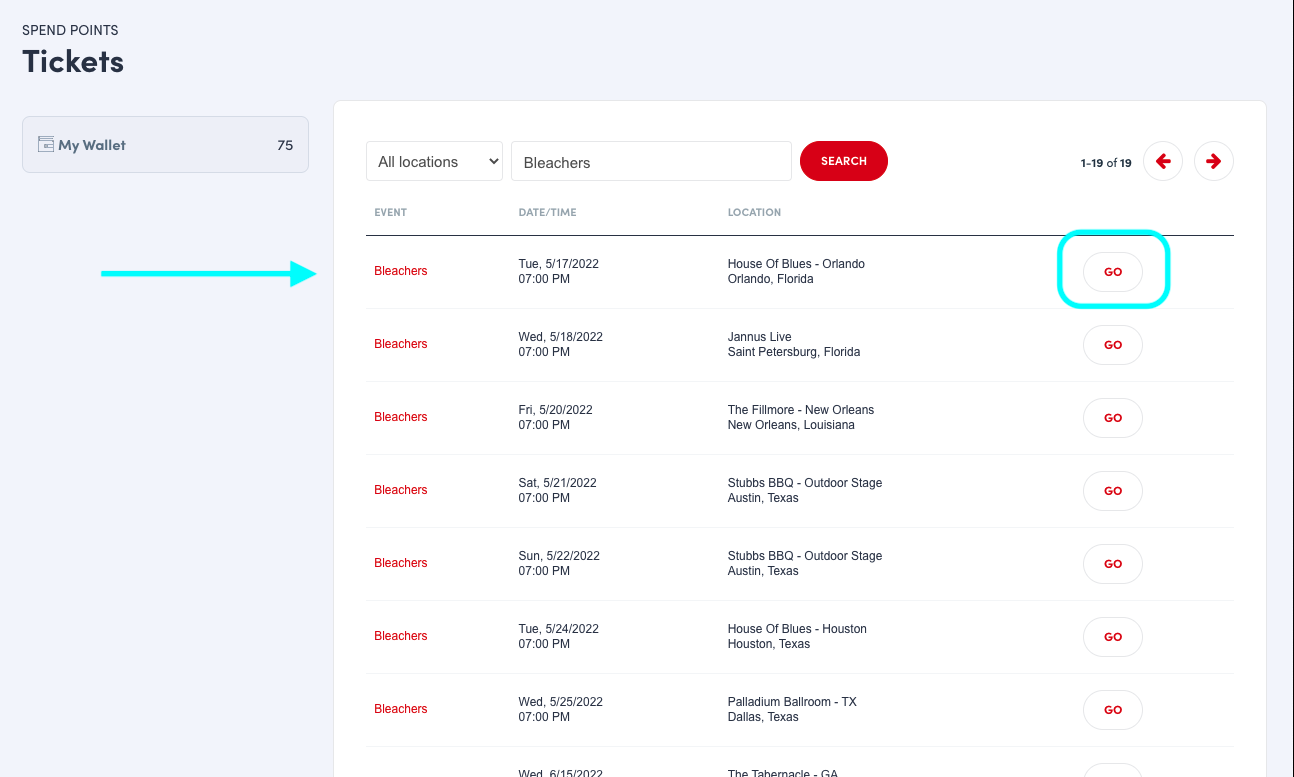Click the wallet icon in My Wallet
Image resolution: width=1294 pixels, height=777 pixels.
[46, 144]
